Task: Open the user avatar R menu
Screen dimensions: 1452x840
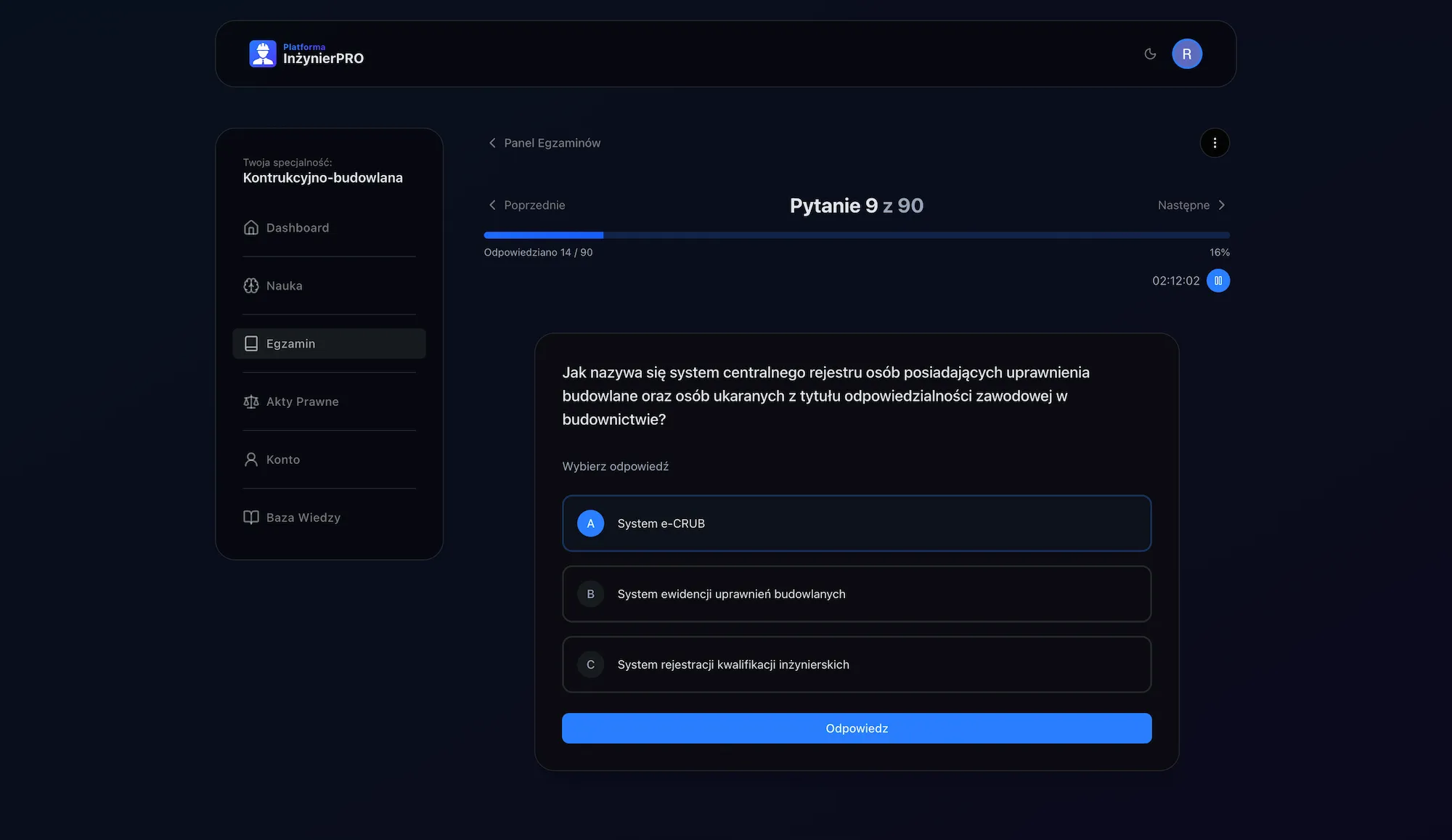Action: tap(1186, 54)
